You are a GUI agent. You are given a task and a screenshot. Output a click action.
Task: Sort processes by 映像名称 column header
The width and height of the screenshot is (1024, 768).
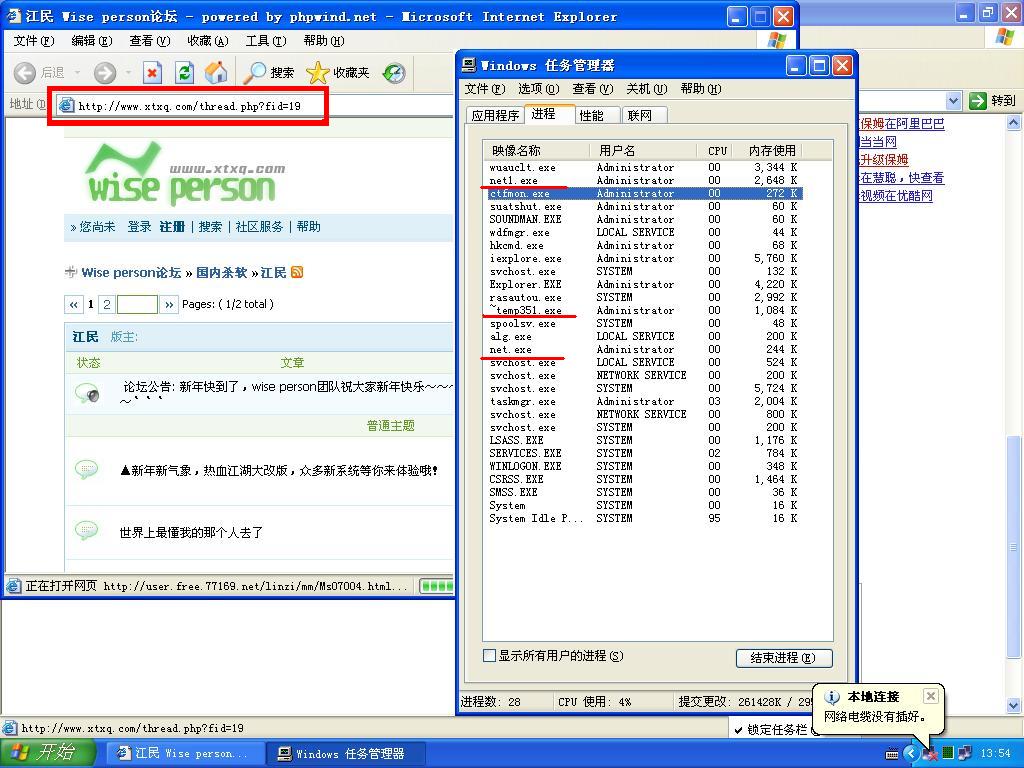536,150
